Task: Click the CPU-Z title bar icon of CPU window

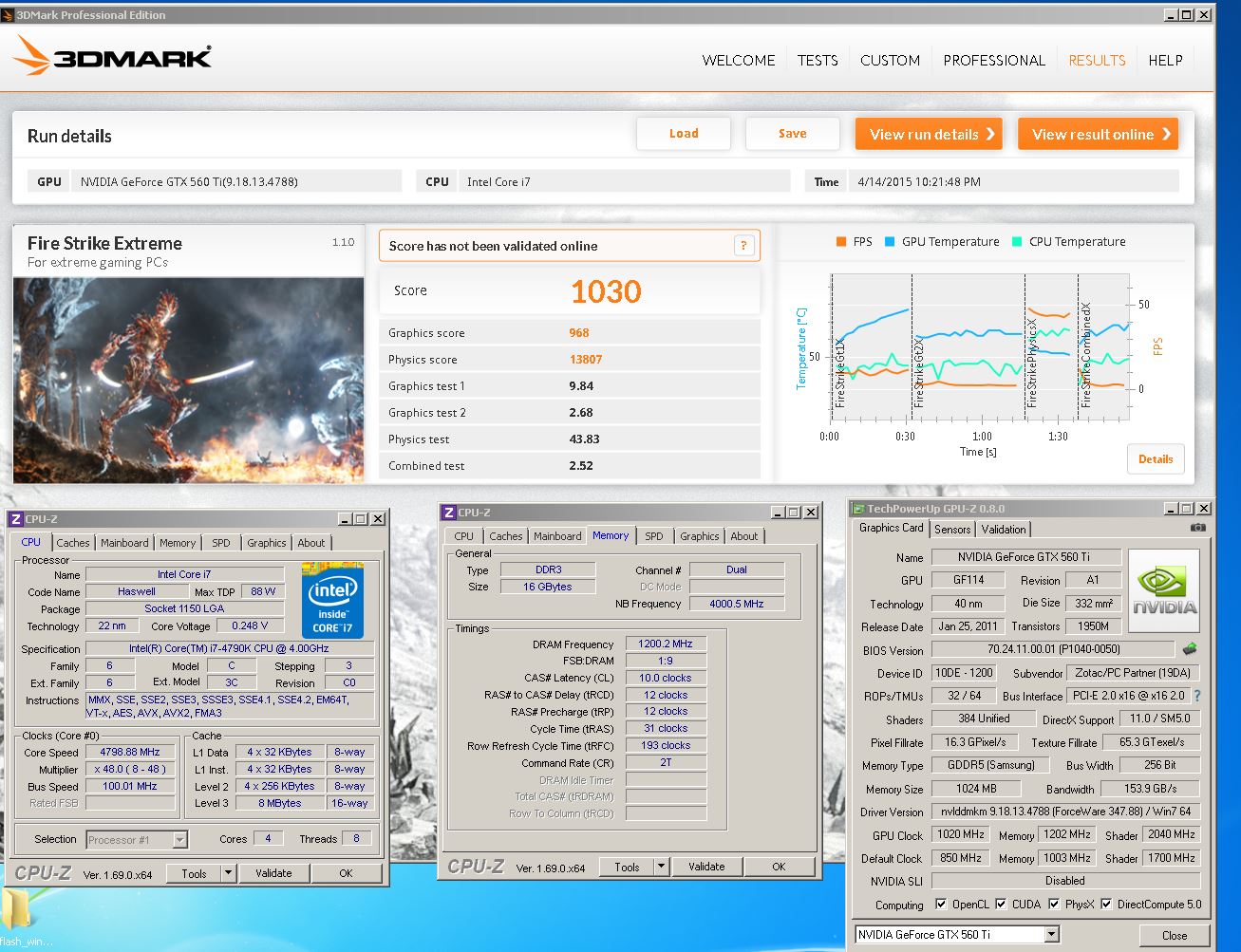Action: [16, 519]
